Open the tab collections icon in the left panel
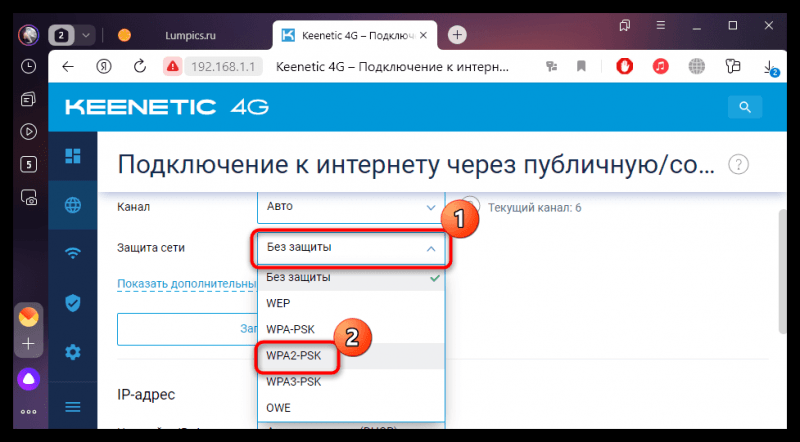This screenshot has height=442, width=800. point(29,99)
